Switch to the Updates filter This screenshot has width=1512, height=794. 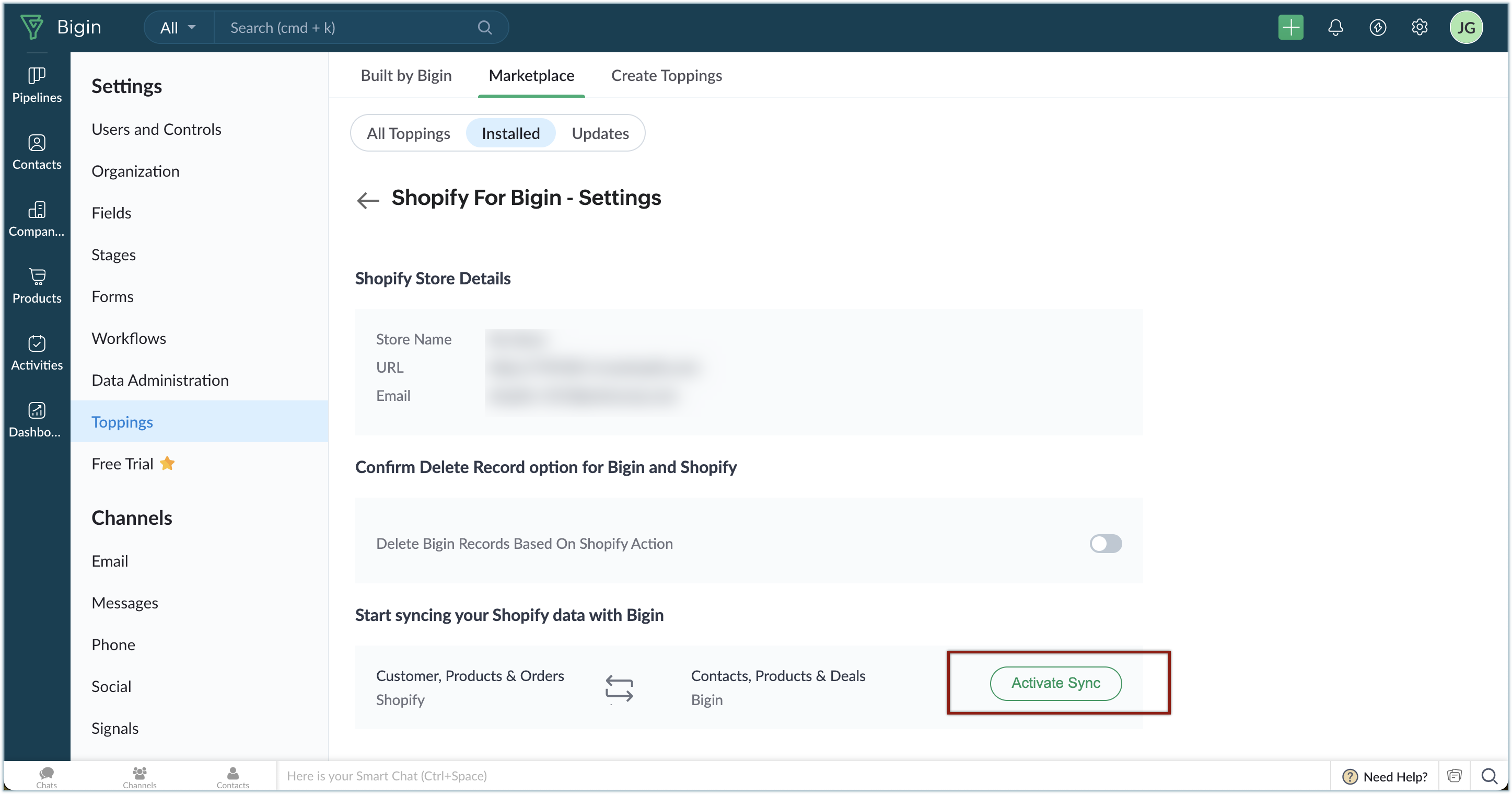[600, 133]
